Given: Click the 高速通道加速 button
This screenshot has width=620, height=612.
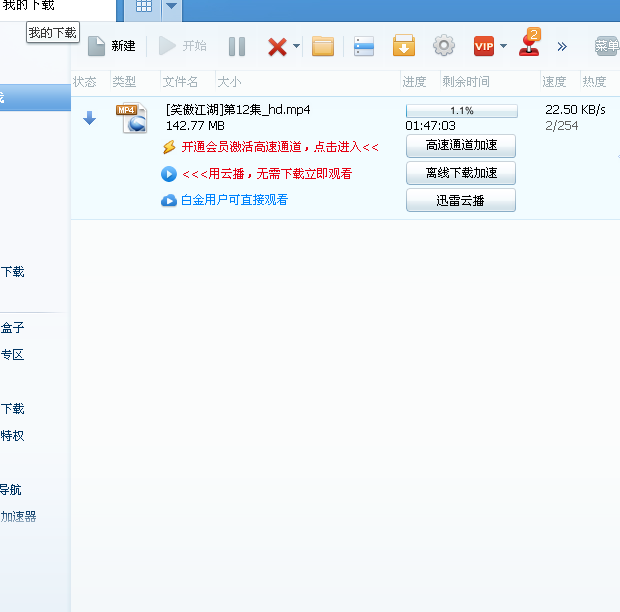Looking at the screenshot, I should coord(461,146).
